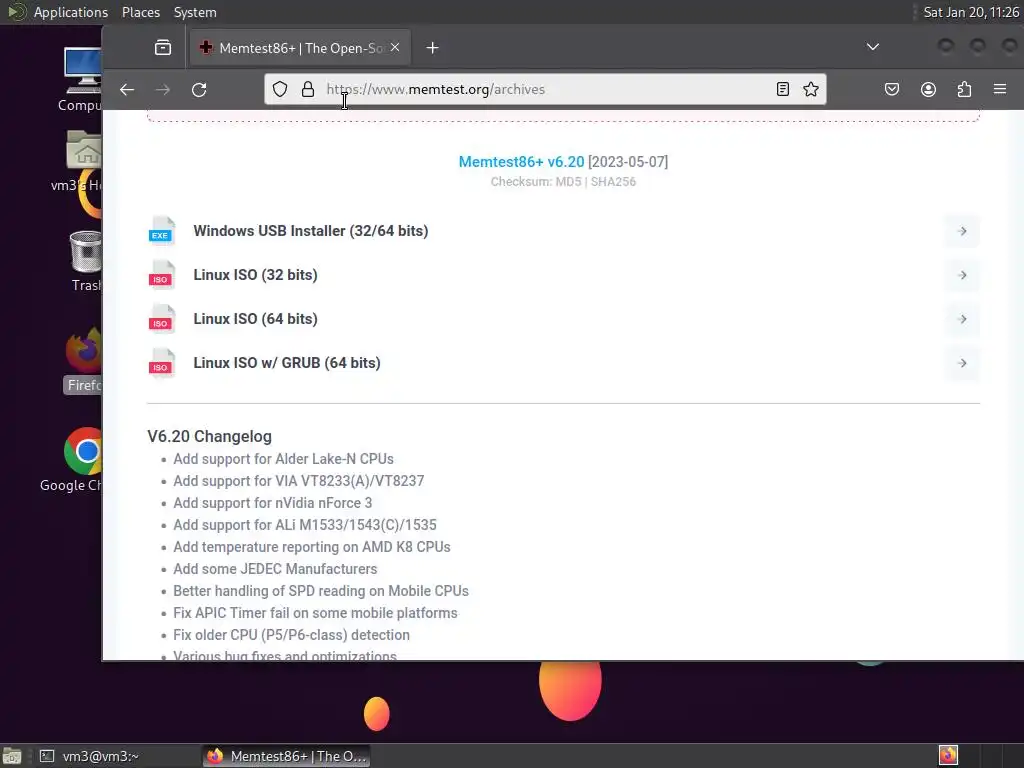Image resolution: width=1024 pixels, height=768 pixels.
Task: Click the V6.20 Changelog heading
Action: tap(210, 436)
